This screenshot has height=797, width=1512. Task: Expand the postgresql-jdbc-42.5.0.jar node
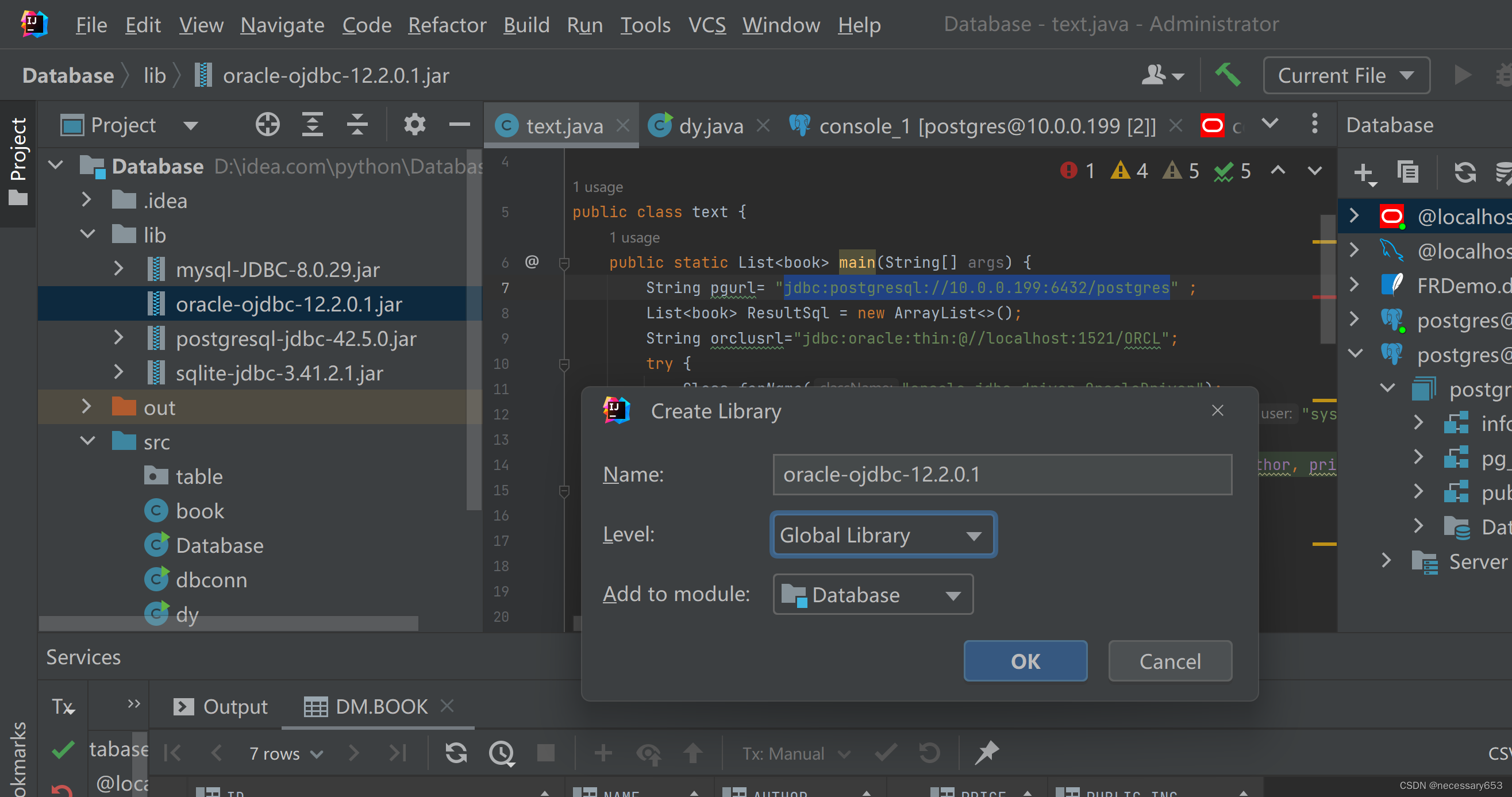point(118,338)
